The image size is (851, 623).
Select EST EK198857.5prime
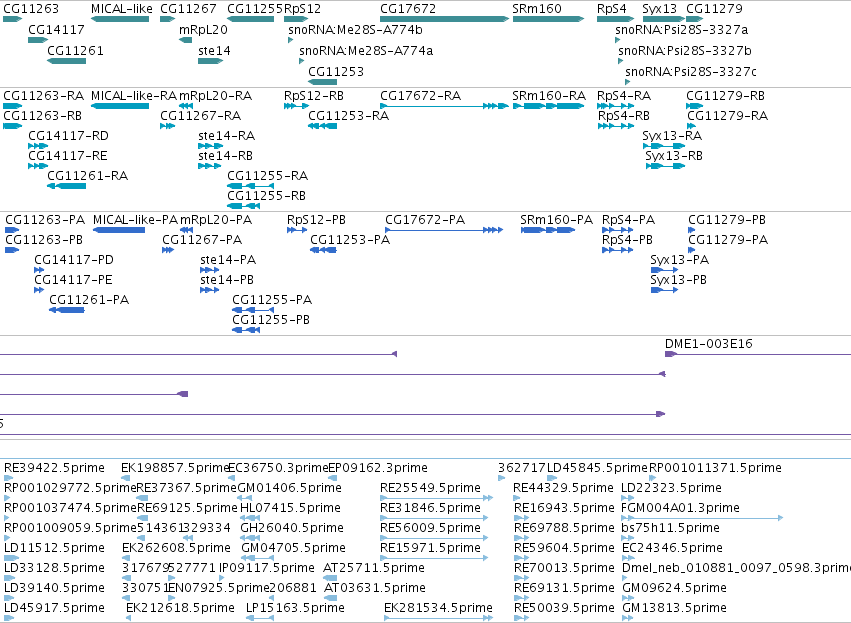[175, 468]
